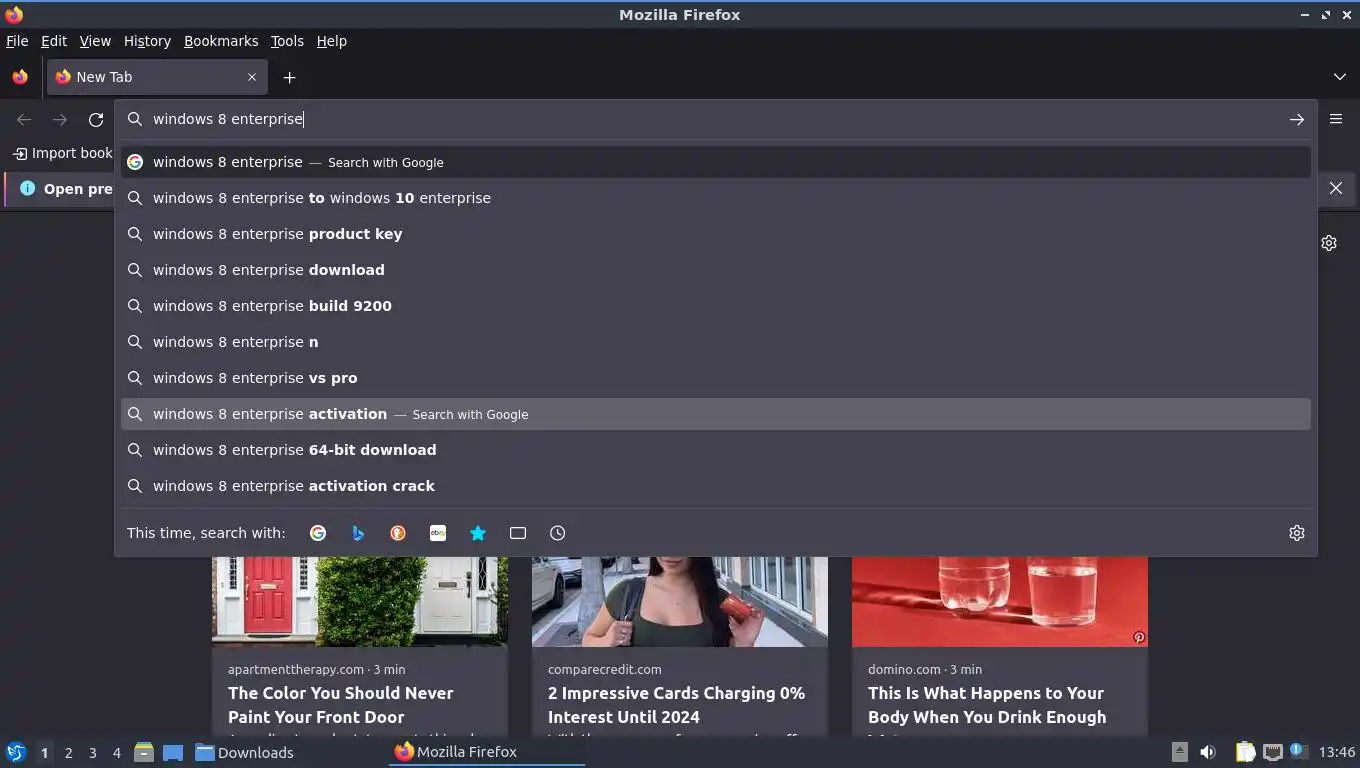The width and height of the screenshot is (1360, 768).
Task: Choose suggestion 'windows 8 enterprise 64-bit download'
Action: click(x=716, y=450)
